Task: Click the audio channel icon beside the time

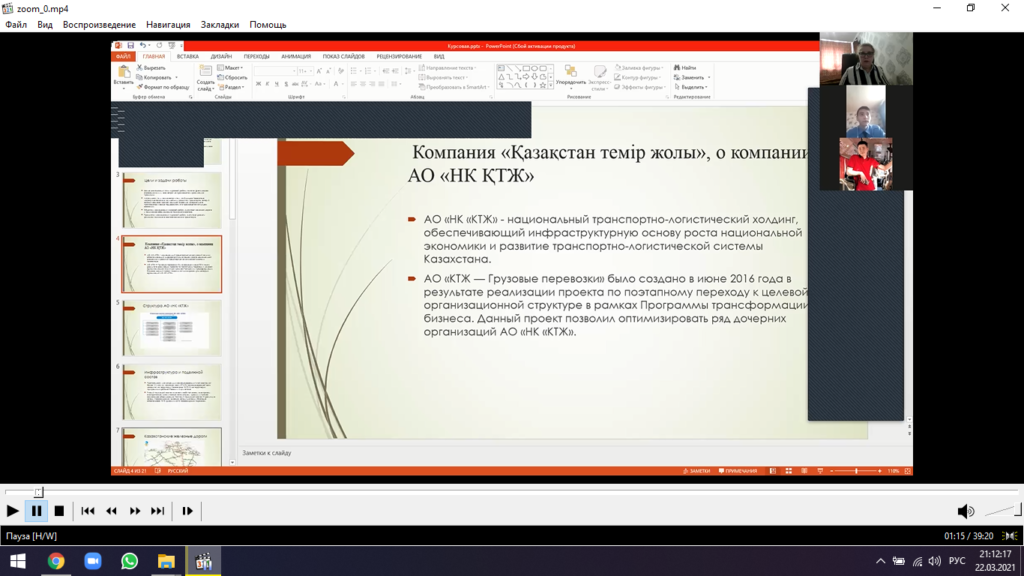Action: 1010,536
